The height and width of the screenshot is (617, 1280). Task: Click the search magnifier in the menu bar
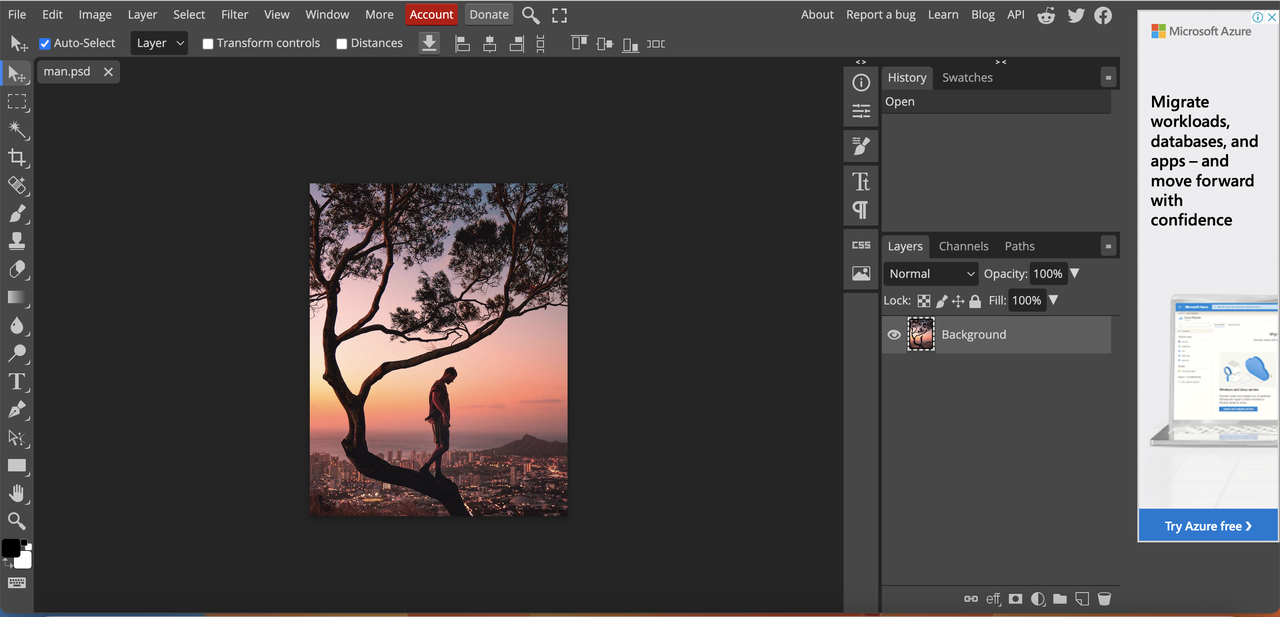tap(531, 15)
